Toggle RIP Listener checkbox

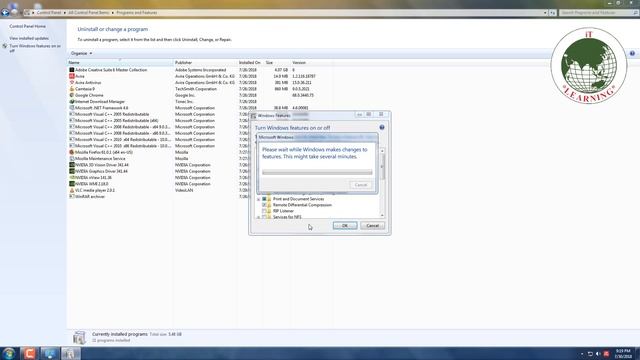click(x=264, y=211)
